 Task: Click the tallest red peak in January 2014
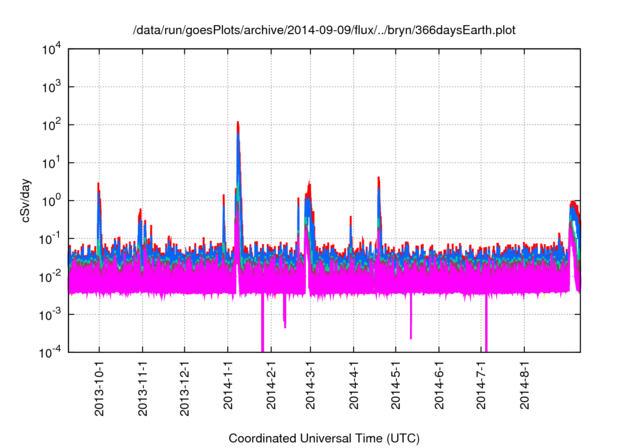click(237, 125)
